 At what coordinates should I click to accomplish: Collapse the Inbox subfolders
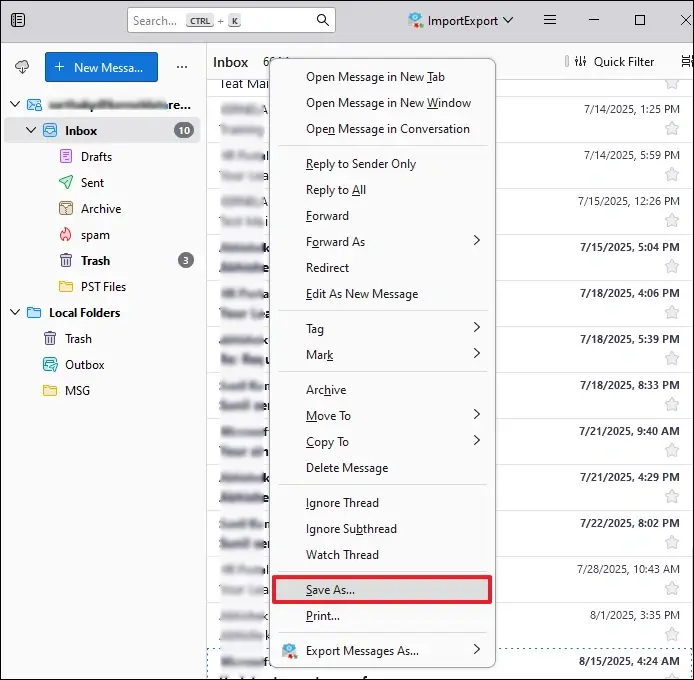pyautogui.click(x=31, y=130)
